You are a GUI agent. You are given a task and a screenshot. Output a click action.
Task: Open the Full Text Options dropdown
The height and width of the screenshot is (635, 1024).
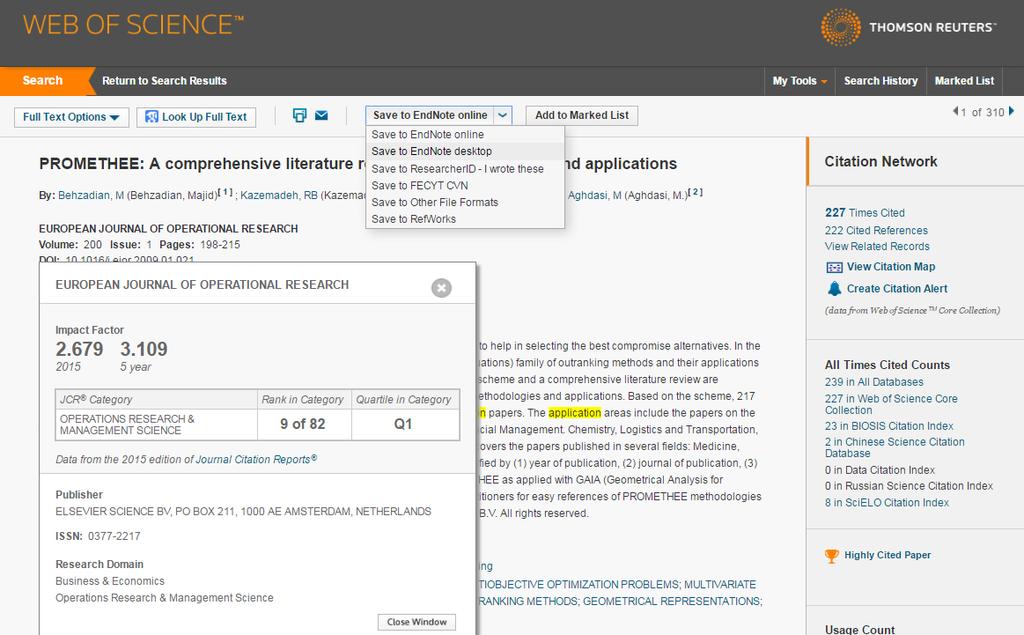tap(71, 117)
